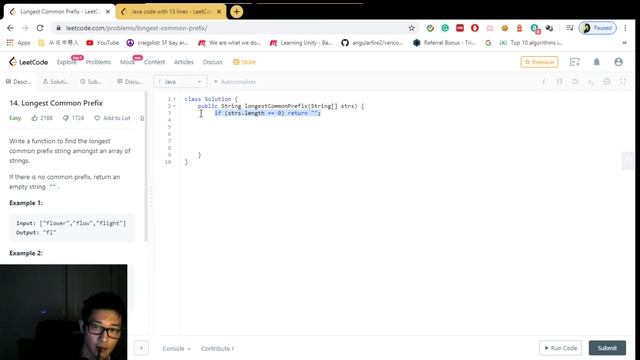This screenshot has width=640, height=360.
Task: Open a new browser tab
Action: [236, 11]
